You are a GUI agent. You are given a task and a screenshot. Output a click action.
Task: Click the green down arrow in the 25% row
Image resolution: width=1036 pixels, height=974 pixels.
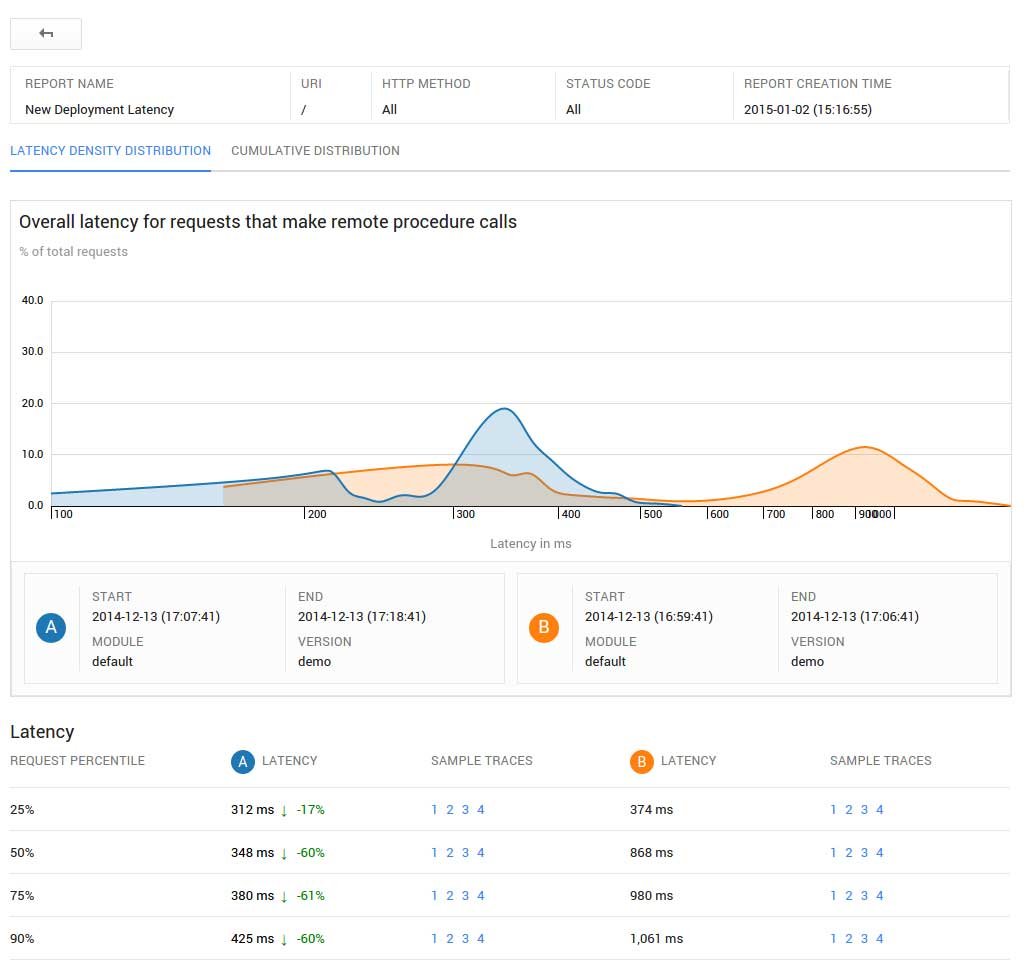point(284,811)
